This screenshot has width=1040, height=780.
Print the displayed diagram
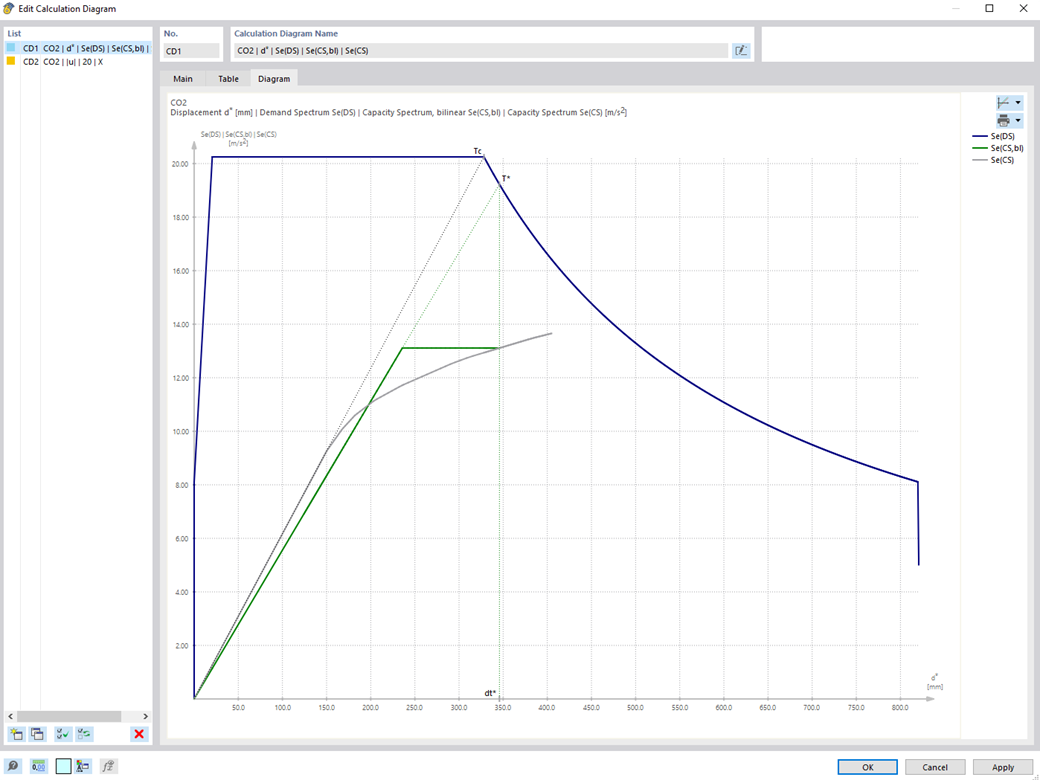1003,120
